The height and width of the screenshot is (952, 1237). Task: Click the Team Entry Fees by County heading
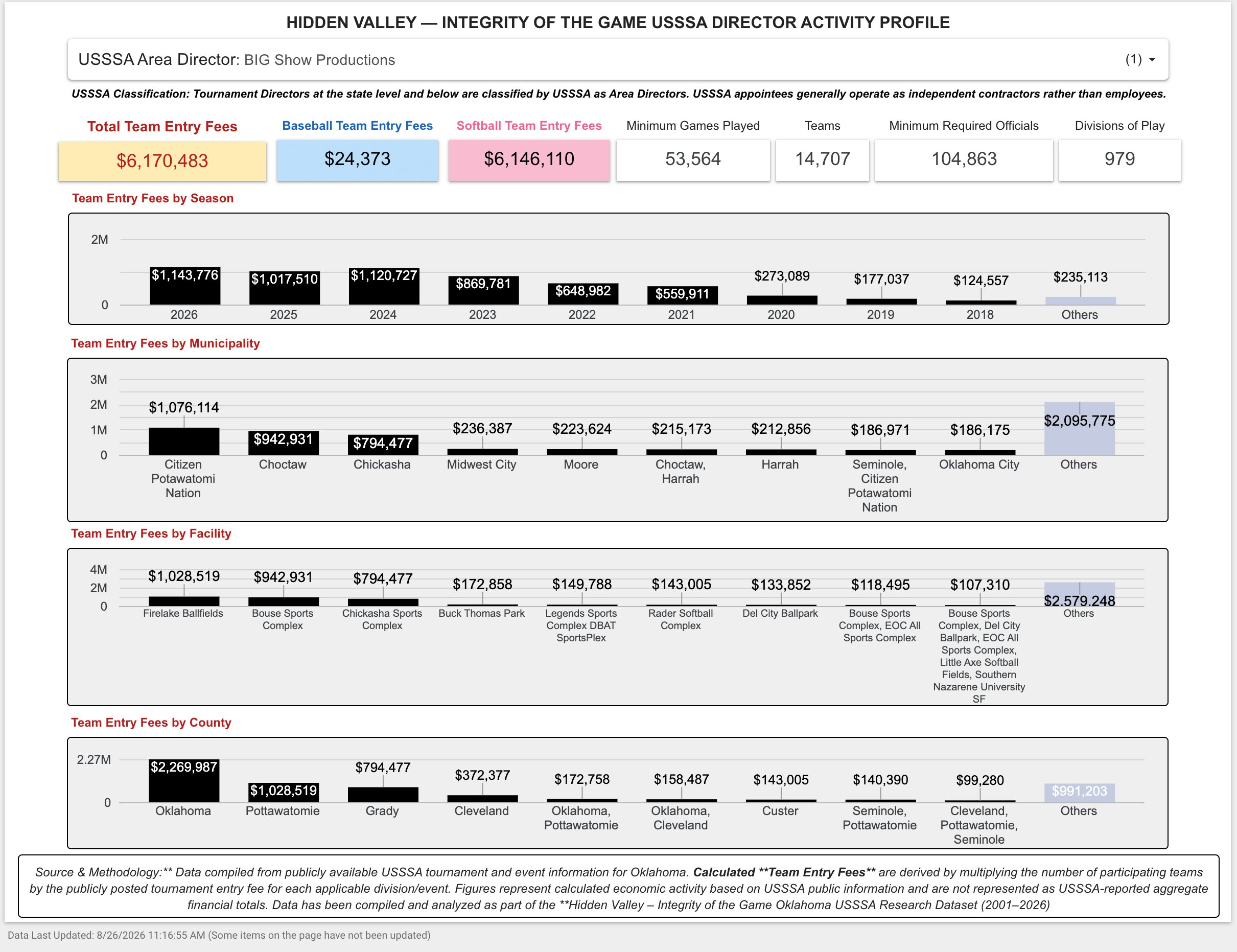[x=151, y=723]
